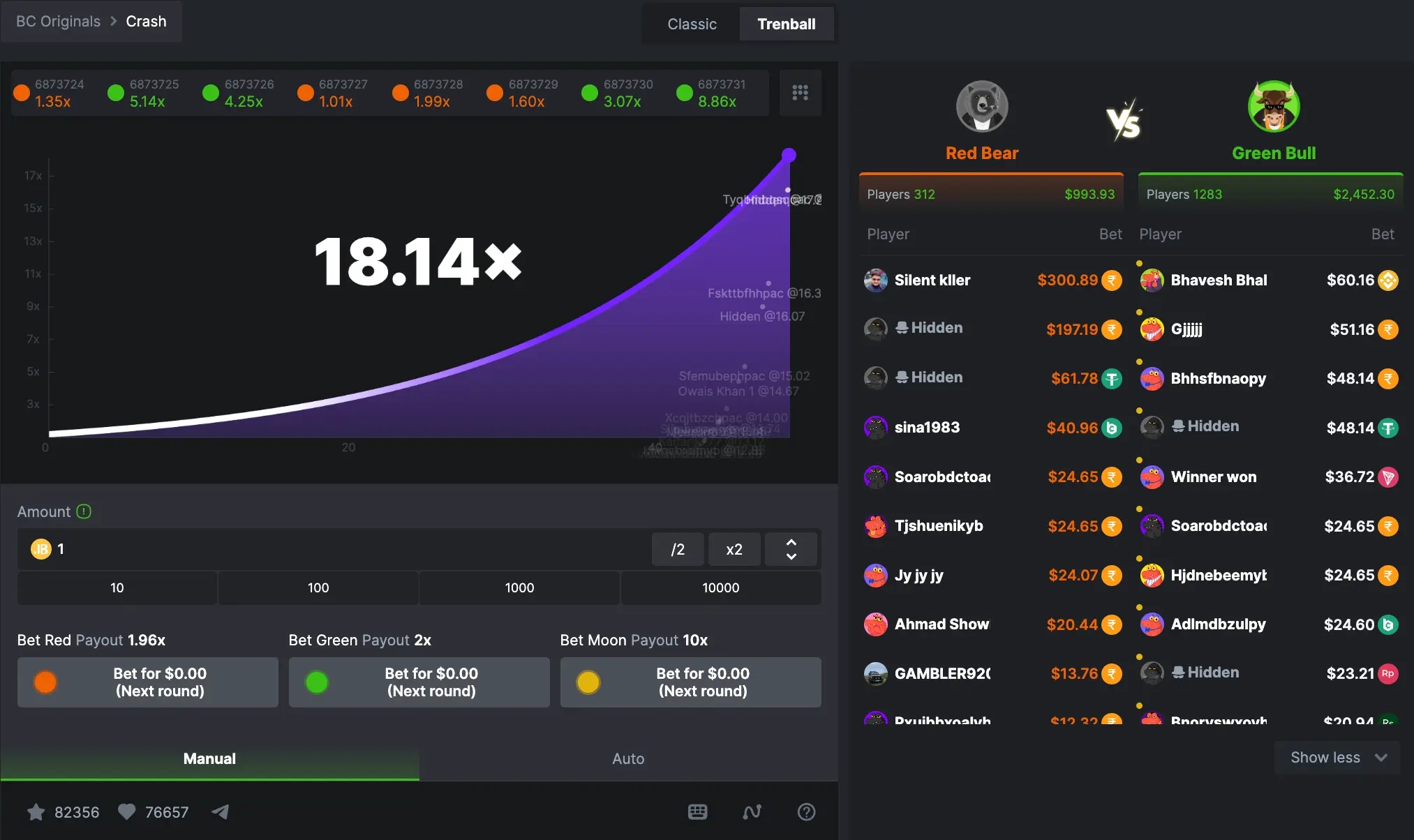Click Silent kller's player avatar
The image size is (1414, 840).
(875, 280)
